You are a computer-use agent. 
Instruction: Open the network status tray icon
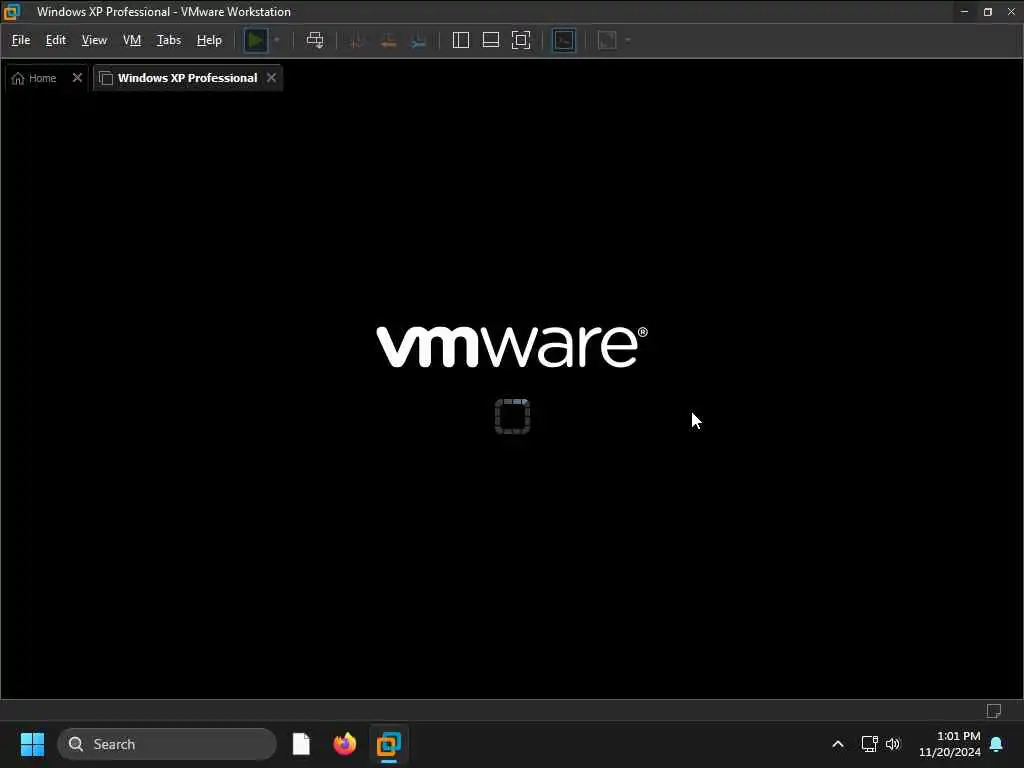869,744
